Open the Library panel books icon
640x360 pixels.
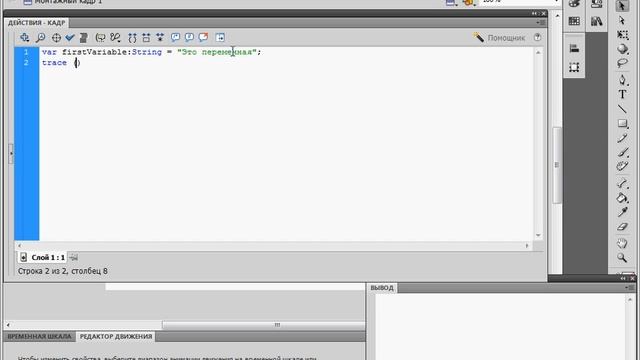pyautogui.click(x=596, y=21)
